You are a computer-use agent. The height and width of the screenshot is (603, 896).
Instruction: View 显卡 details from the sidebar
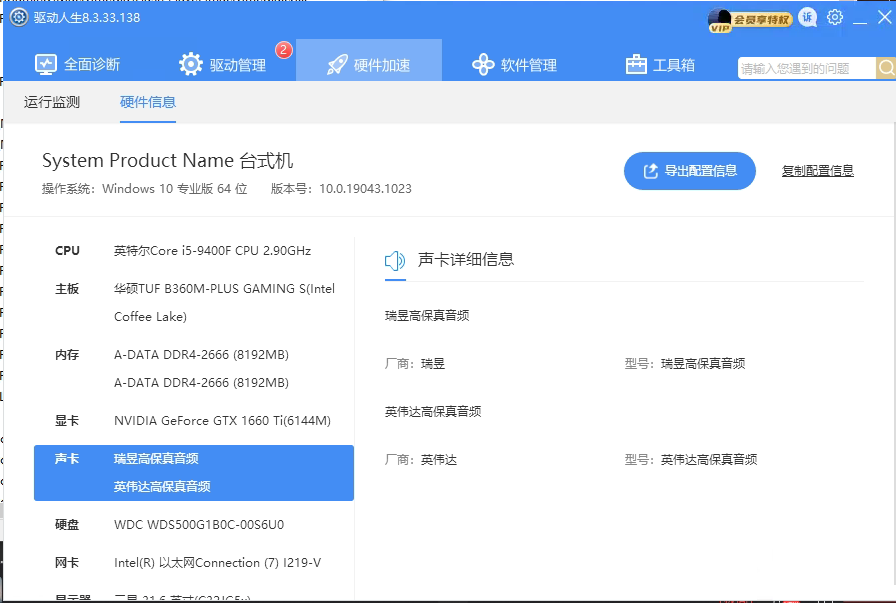(x=67, y=421)
